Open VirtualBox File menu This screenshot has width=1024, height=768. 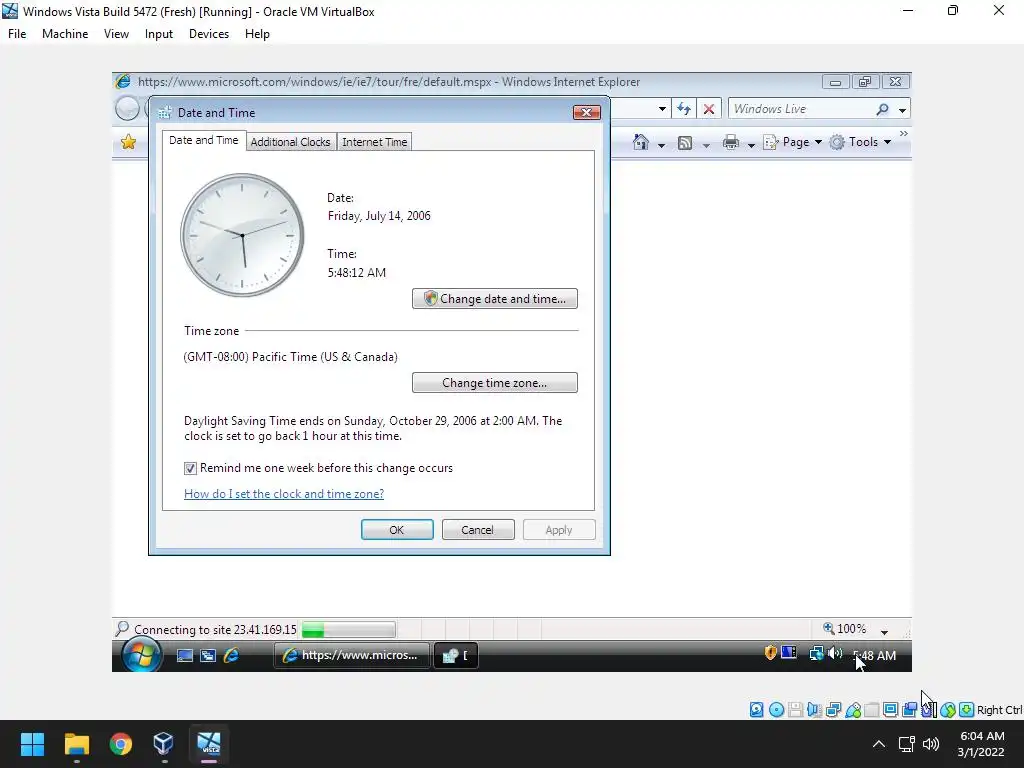[17, 34]
